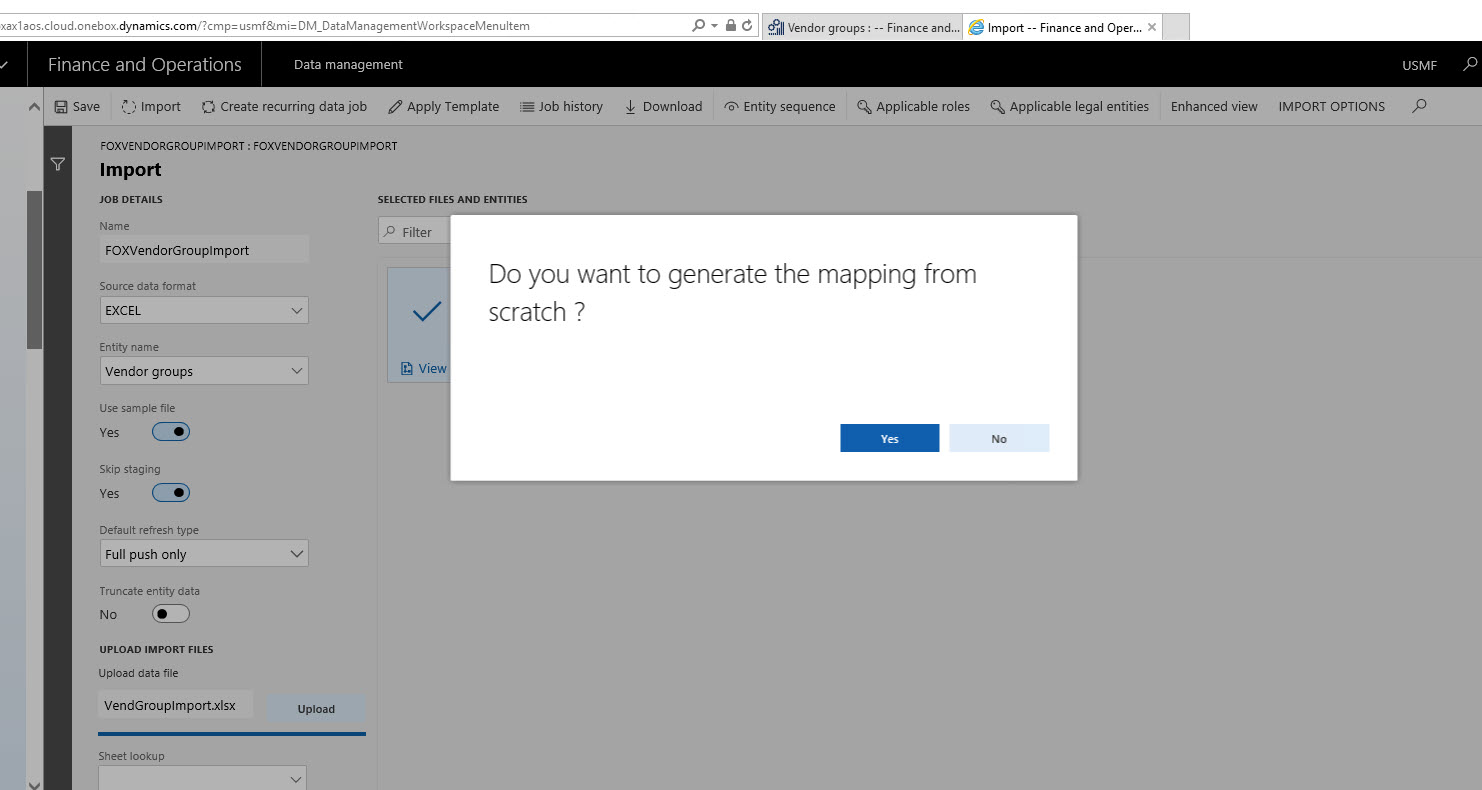
Task: Open the filter pane icon on left sidebar
Action: coord(57,164)
